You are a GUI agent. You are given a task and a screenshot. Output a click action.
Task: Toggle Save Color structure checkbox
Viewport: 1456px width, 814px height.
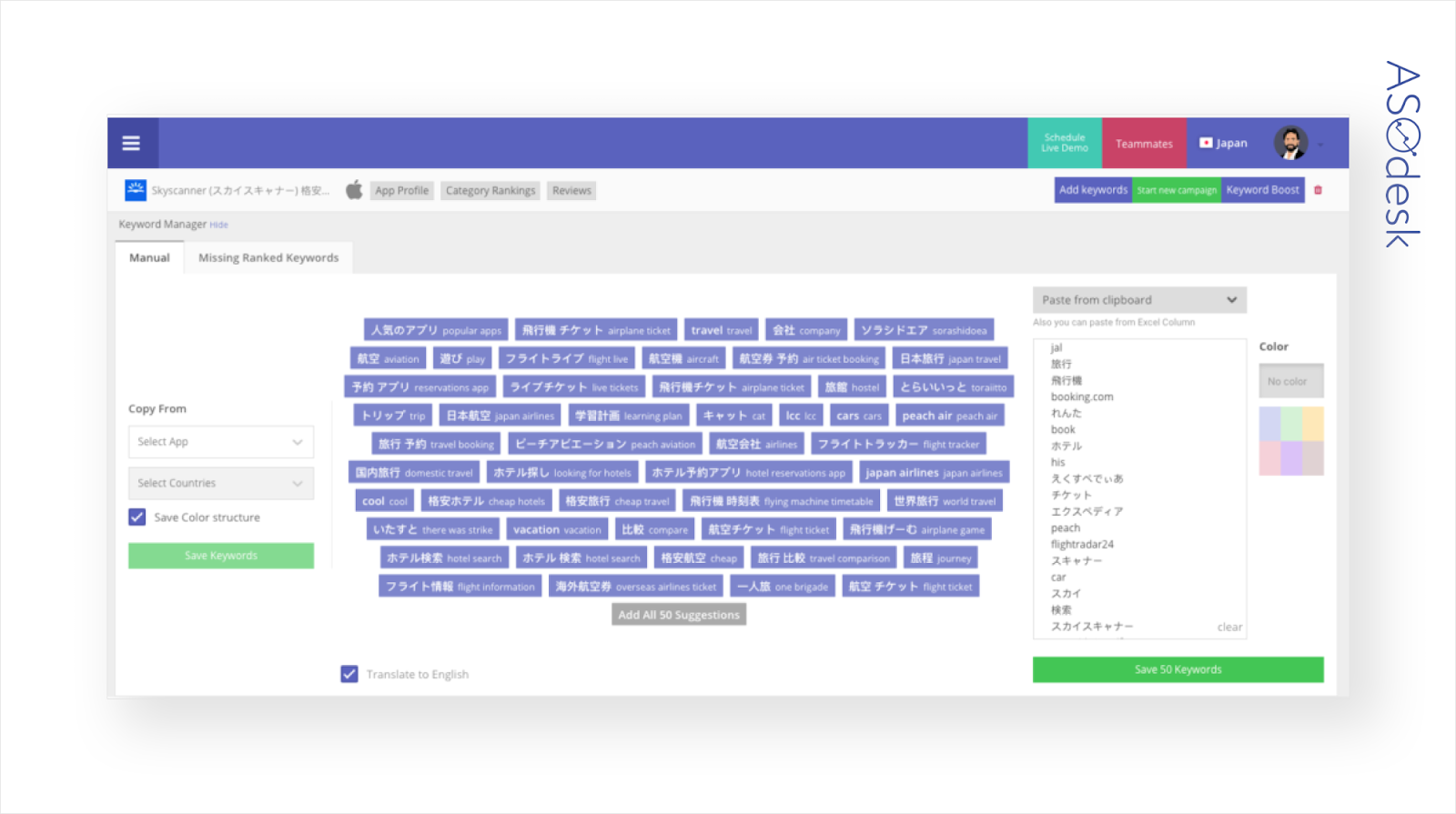137,517
